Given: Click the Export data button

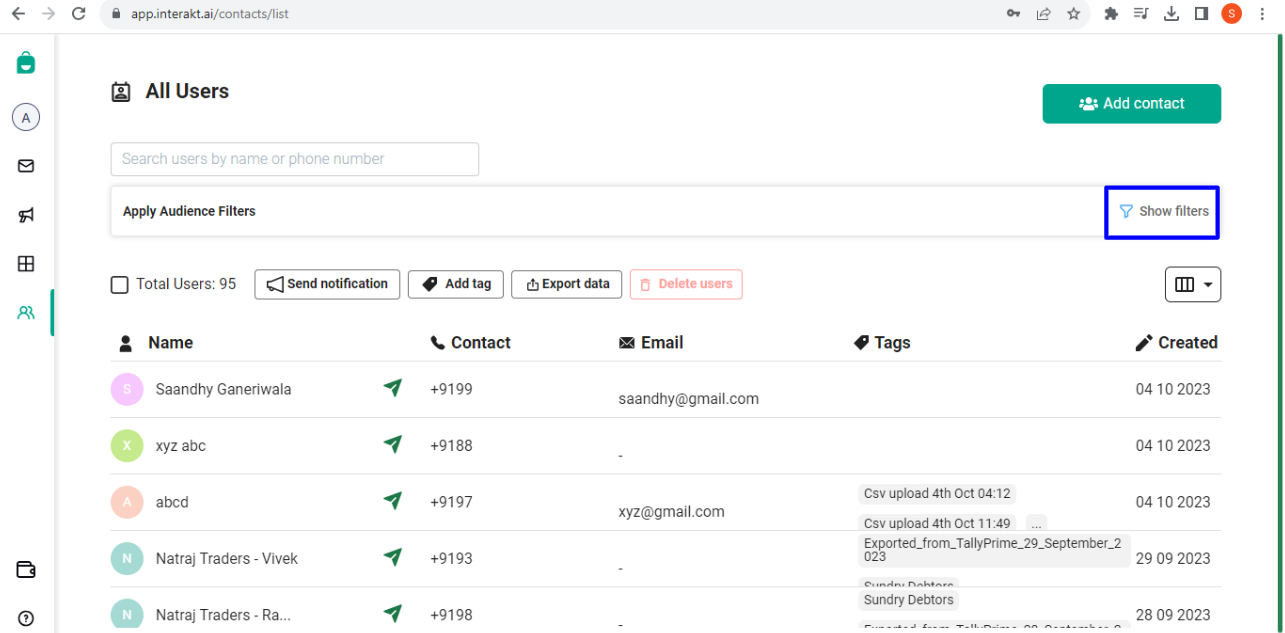Looking at the screenshot, I should [x=567, y=284].
